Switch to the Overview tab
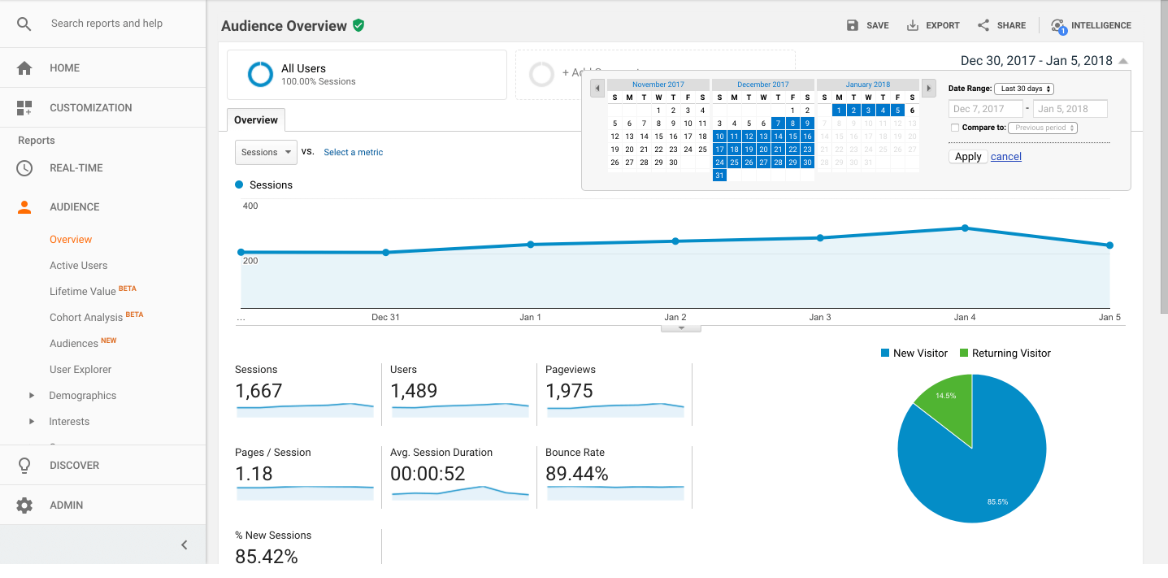Image resolution: width=1168 pixels, height=578 pixels. click(x=256, y=118)
